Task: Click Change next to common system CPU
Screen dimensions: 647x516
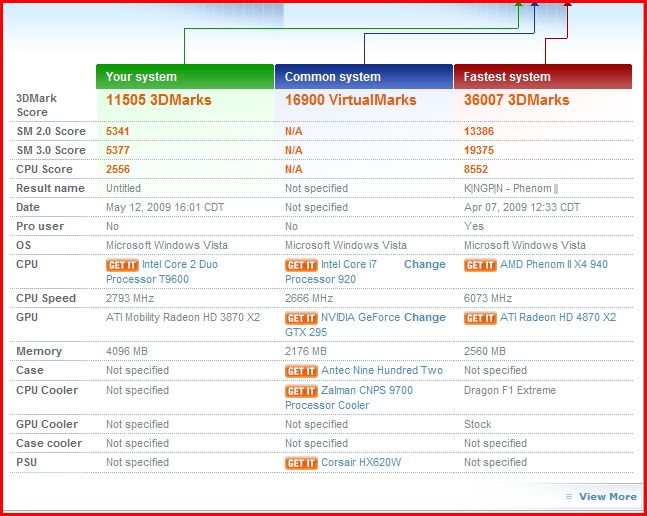Action: (425, 264)
